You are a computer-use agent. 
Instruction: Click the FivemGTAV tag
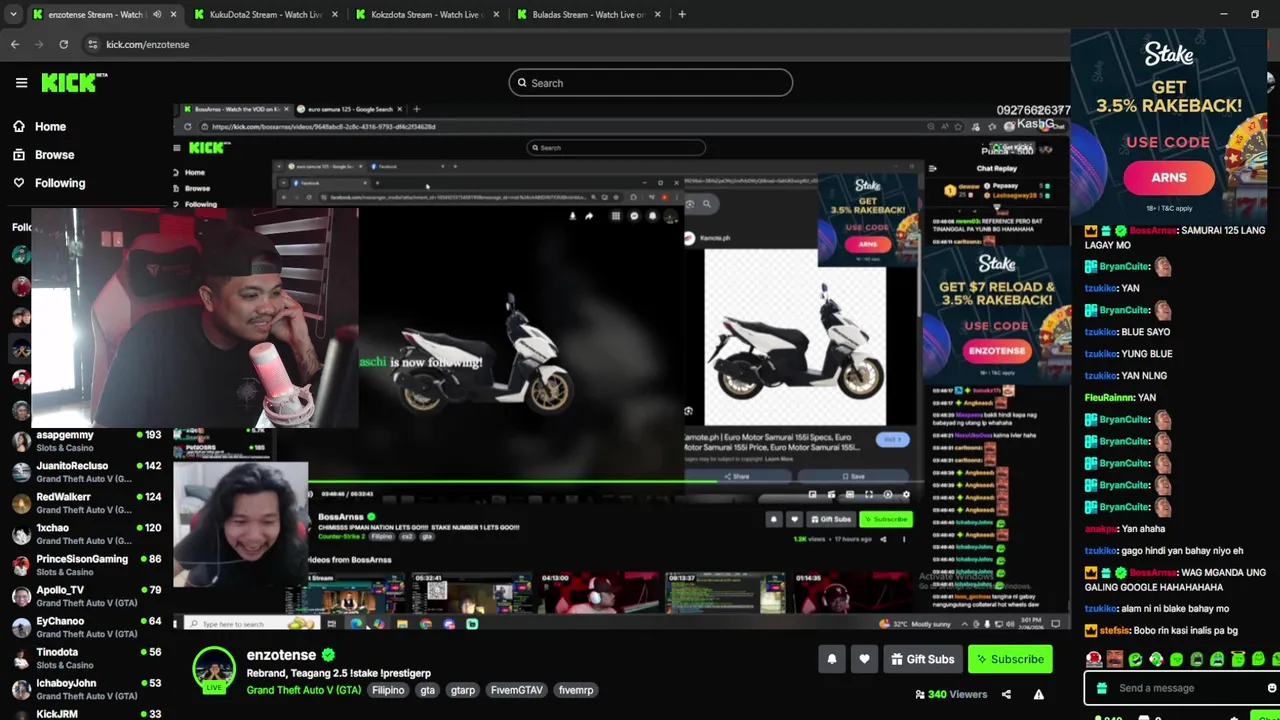517,690
